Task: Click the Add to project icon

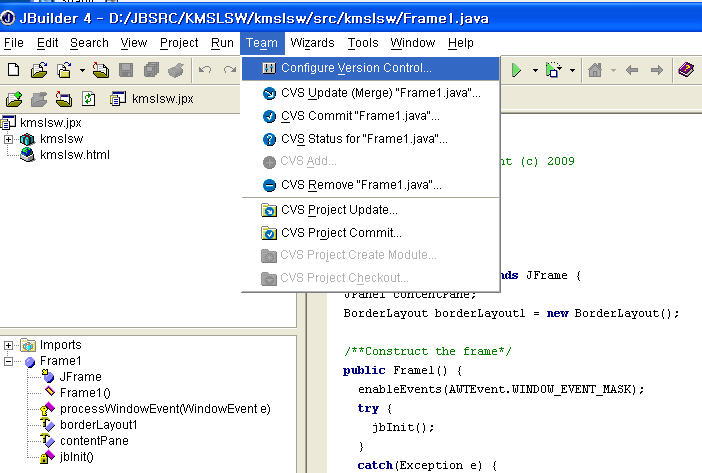Action: (14, 99)
